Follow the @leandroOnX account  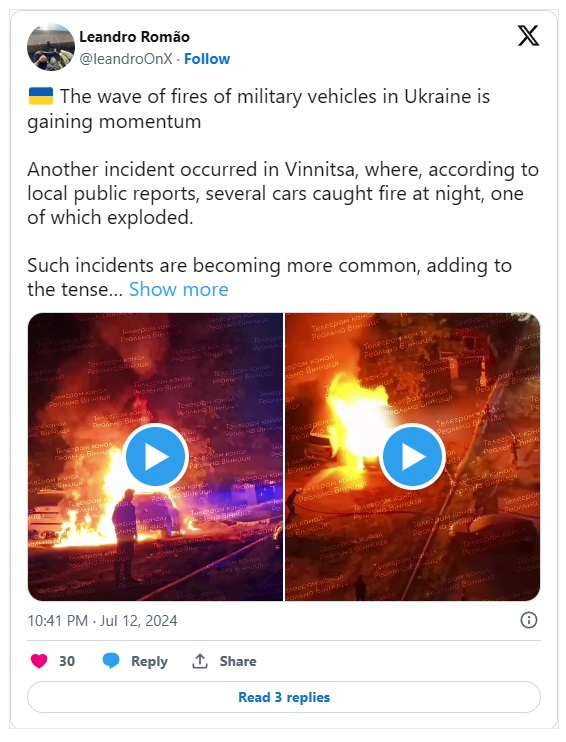[207, 59]
